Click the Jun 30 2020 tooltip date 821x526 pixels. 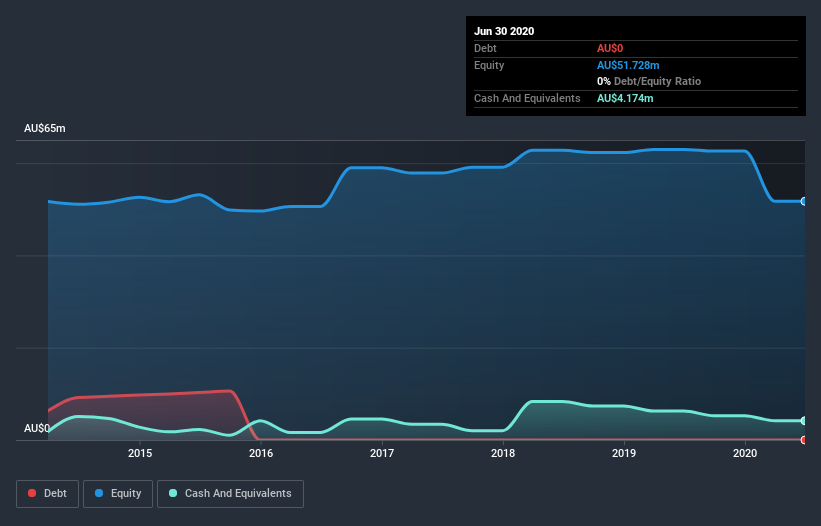pyautogui.click(x=504, y=31)
